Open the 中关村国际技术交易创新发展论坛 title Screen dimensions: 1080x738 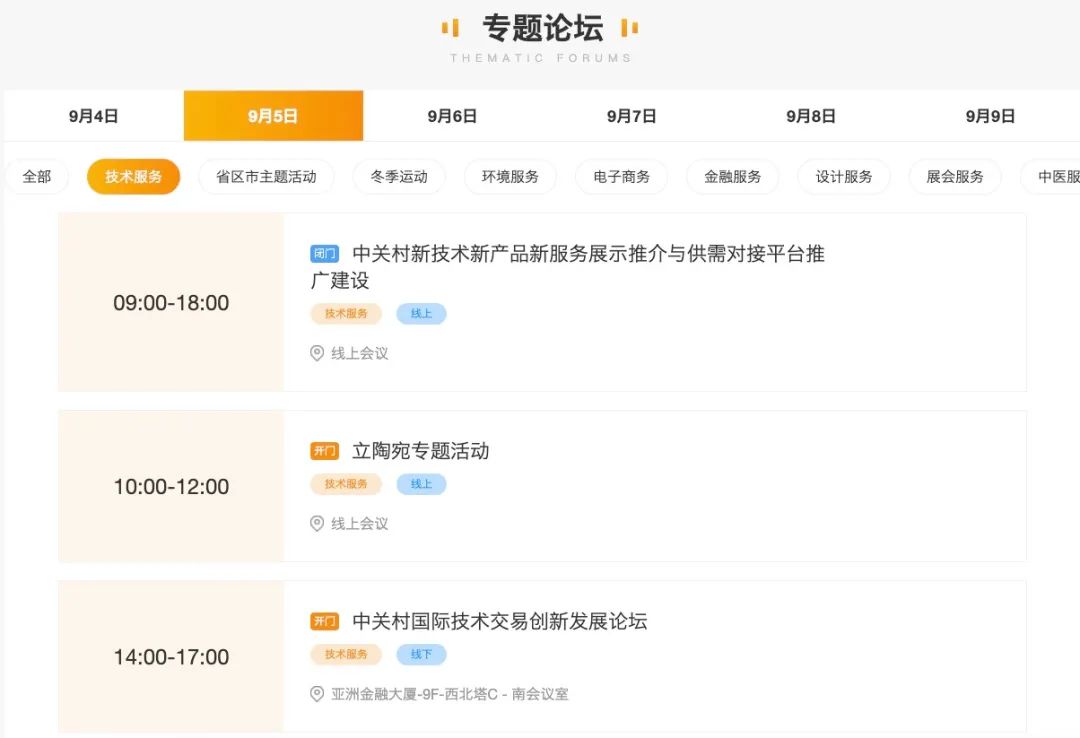coord(499,621)
